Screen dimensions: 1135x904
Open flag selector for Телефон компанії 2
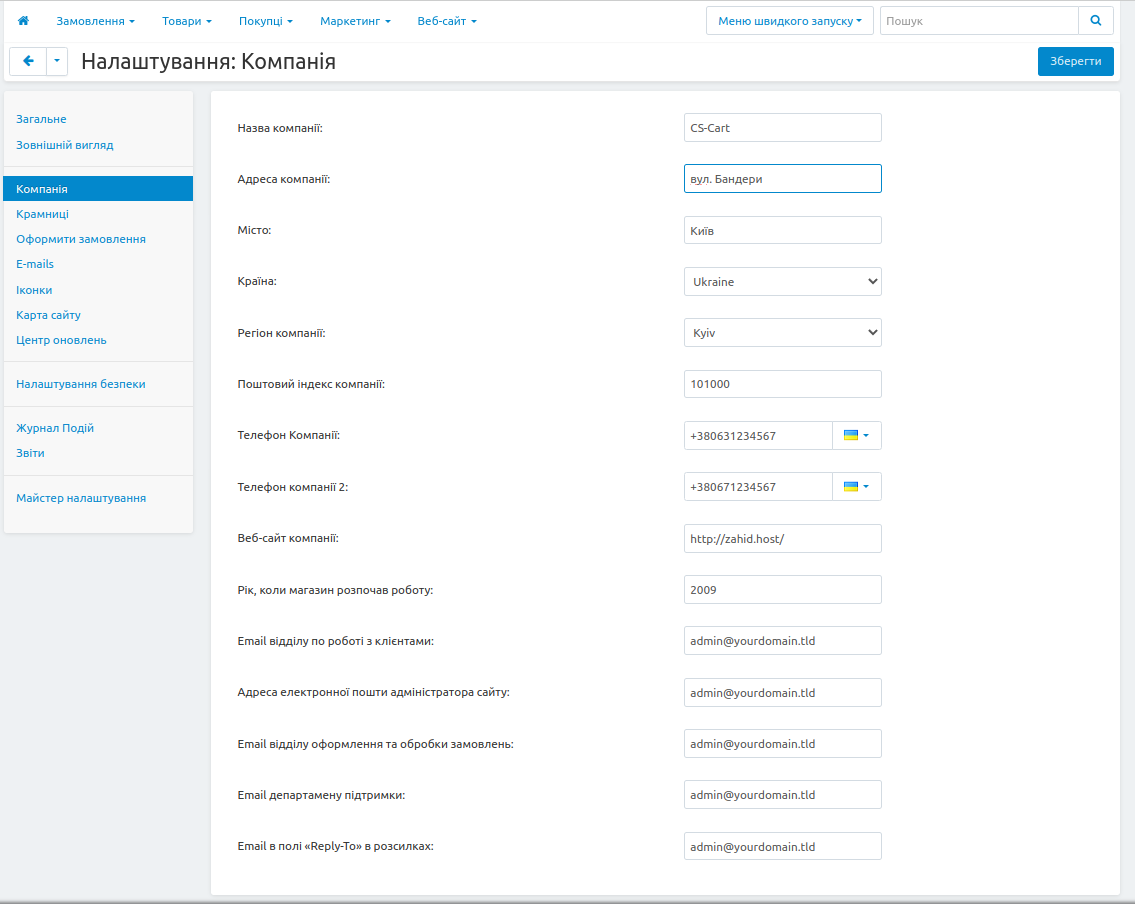[856, 487]
